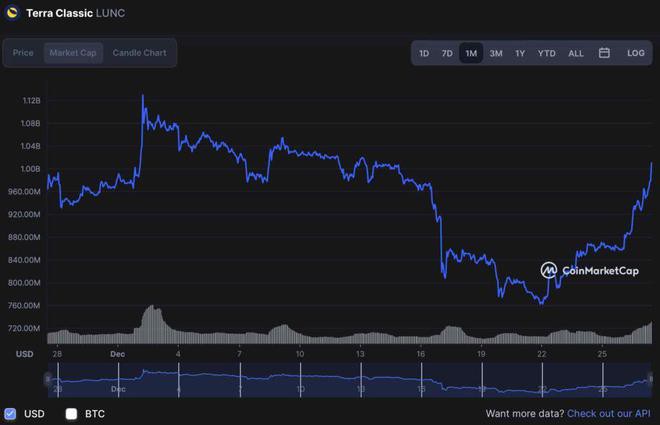The width and height of the screenshot is (660, 425).
Task: Click the 920.00M y-axis label
Action: click(x=24, y=214)
